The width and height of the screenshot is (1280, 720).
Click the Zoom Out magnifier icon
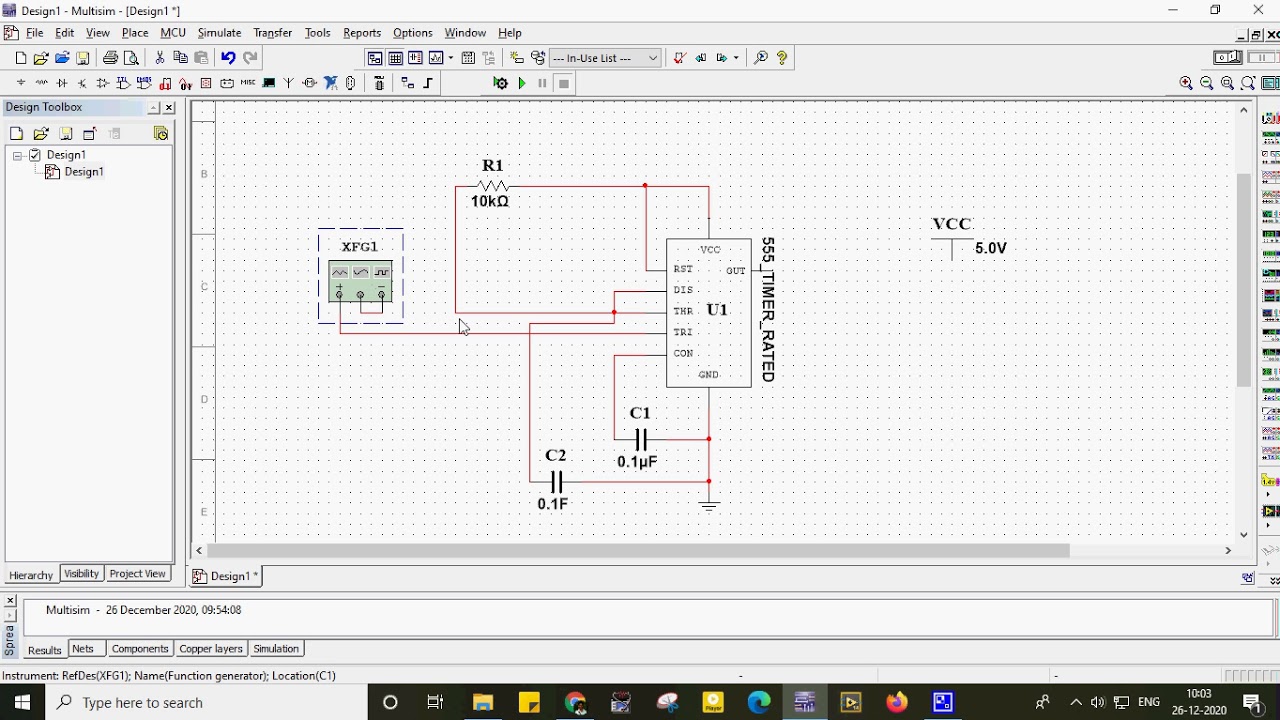1207,84
